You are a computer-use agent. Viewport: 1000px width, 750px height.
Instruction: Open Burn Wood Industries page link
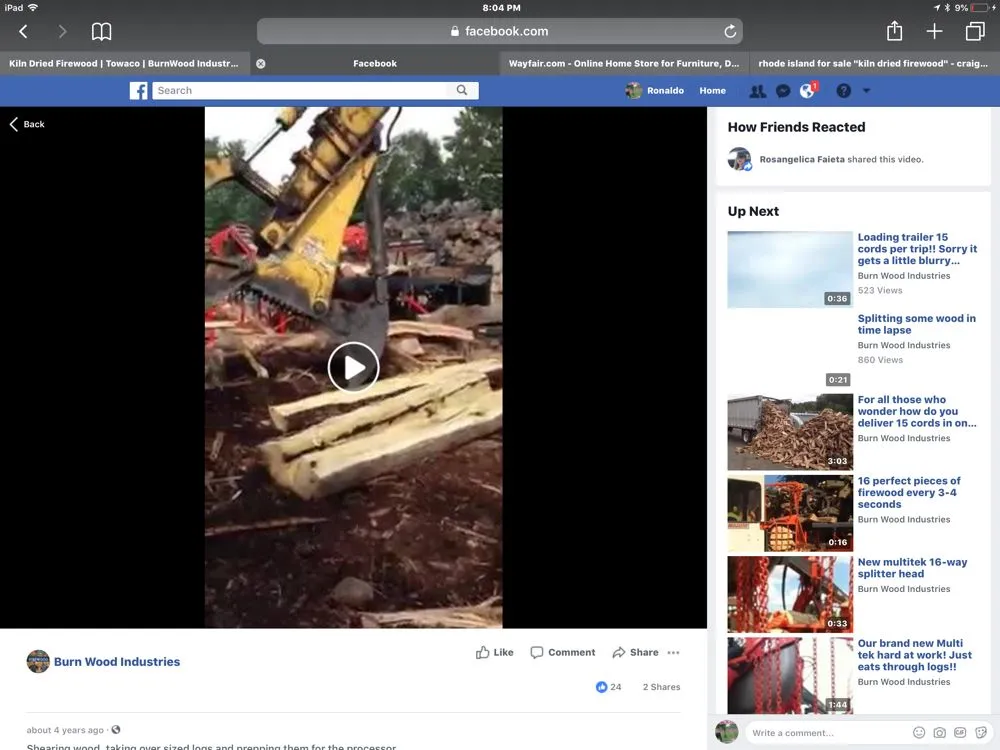coord(117,662)
